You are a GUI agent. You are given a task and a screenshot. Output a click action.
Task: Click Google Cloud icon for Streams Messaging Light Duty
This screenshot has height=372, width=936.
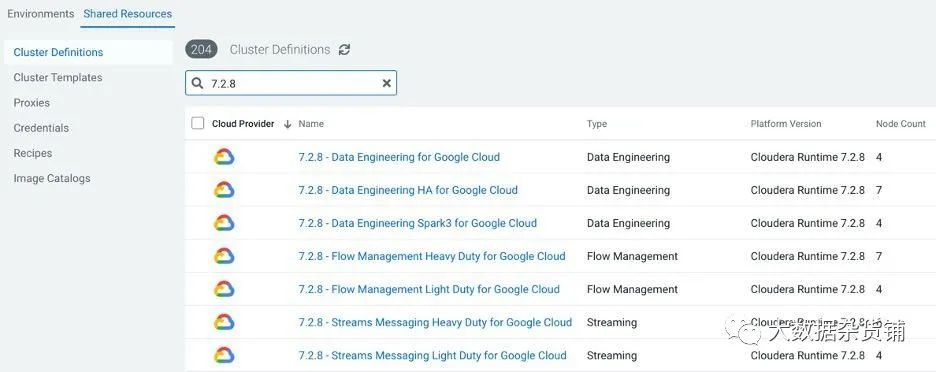click(x=224, y=355)
